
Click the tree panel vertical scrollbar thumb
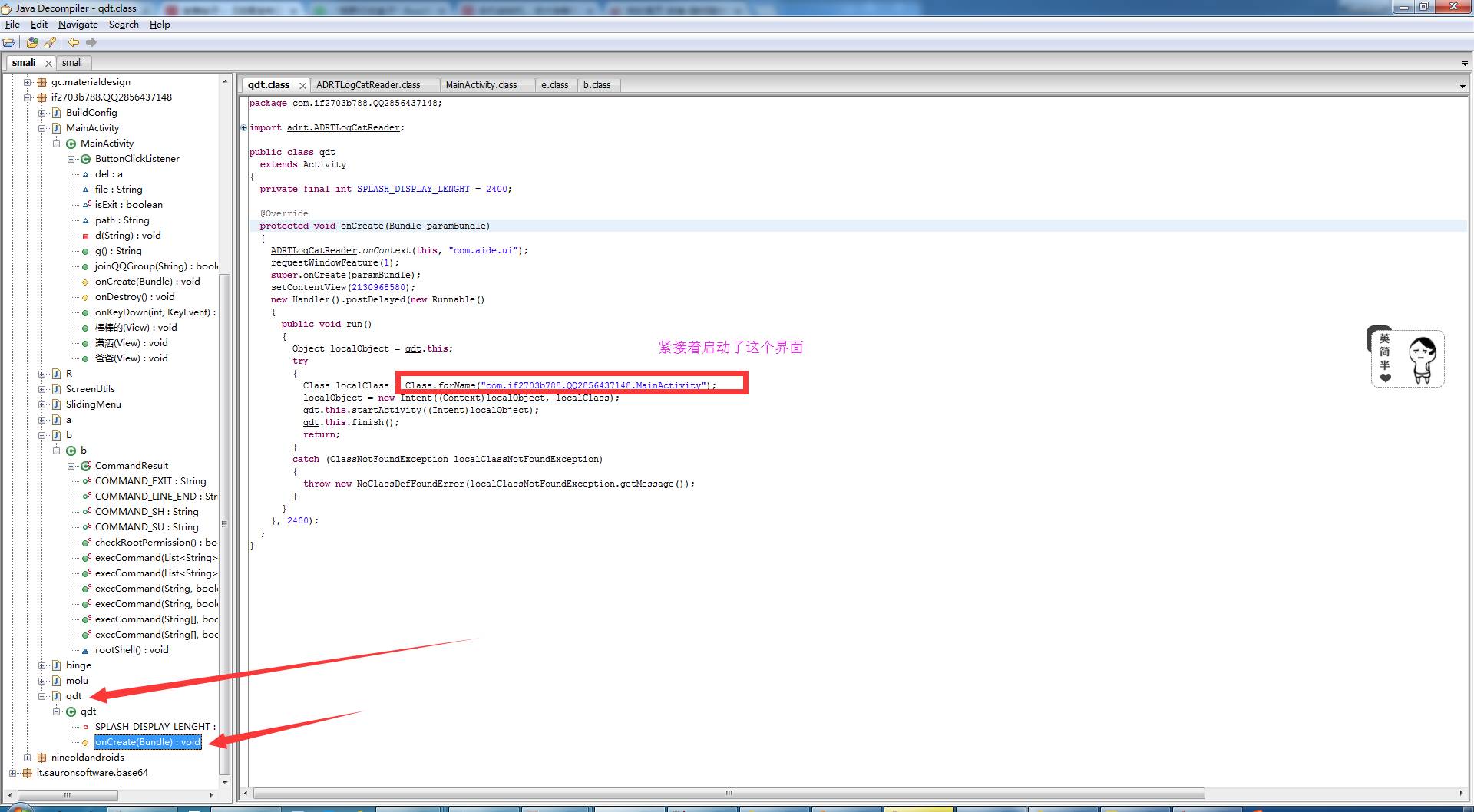(225, 523)
